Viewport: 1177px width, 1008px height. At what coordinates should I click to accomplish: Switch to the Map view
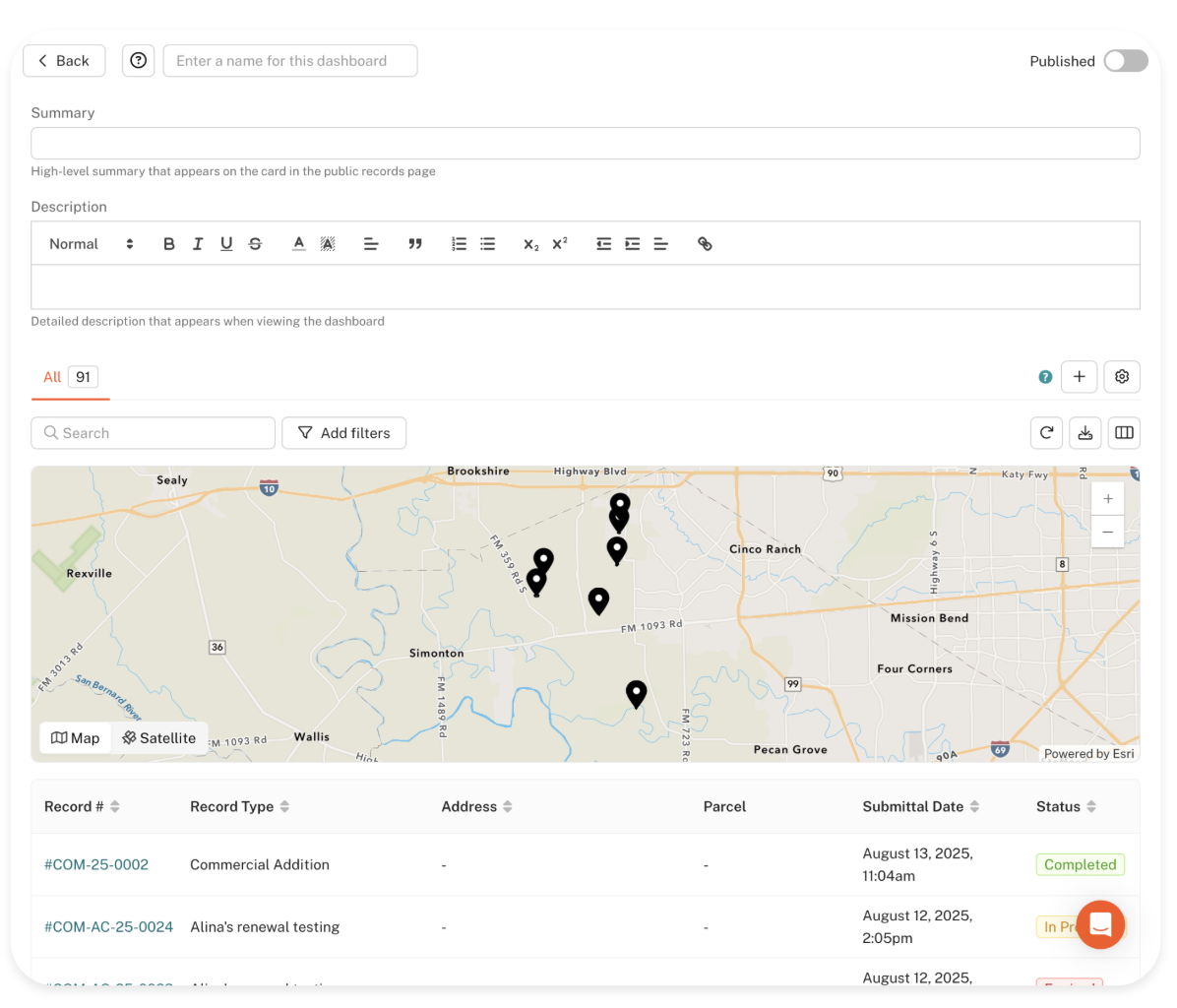tap(76, 738)
